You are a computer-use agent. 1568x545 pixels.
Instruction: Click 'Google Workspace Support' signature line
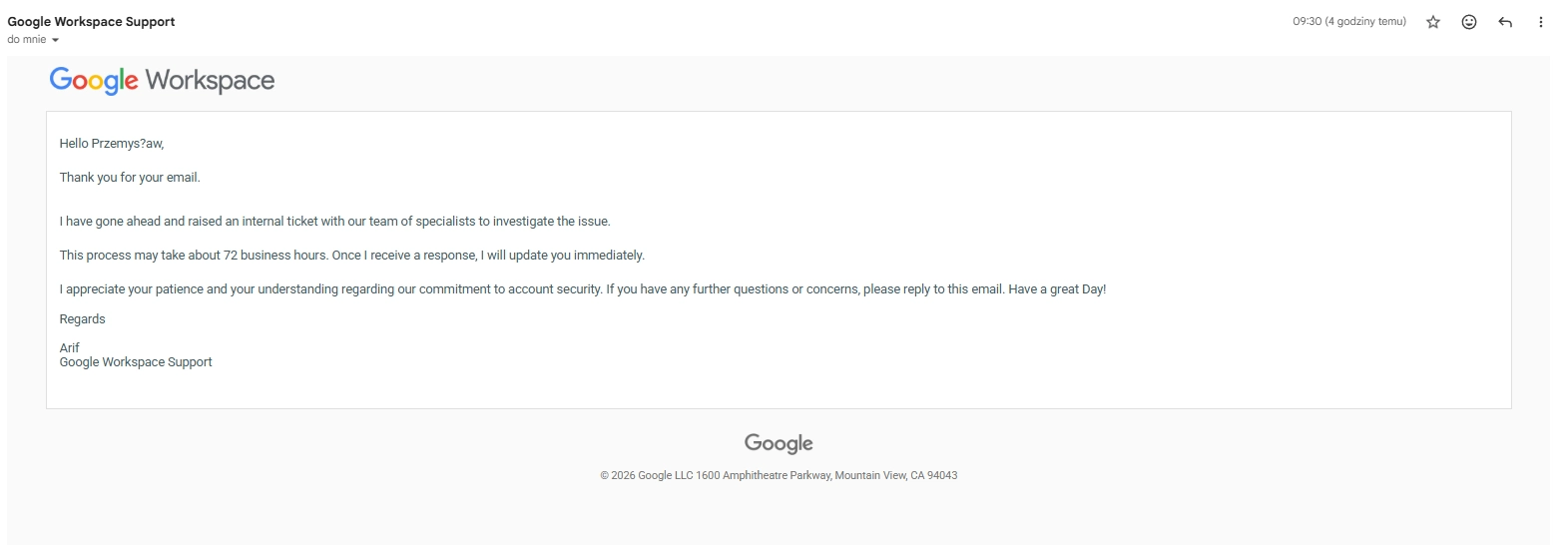click(136, 362)
